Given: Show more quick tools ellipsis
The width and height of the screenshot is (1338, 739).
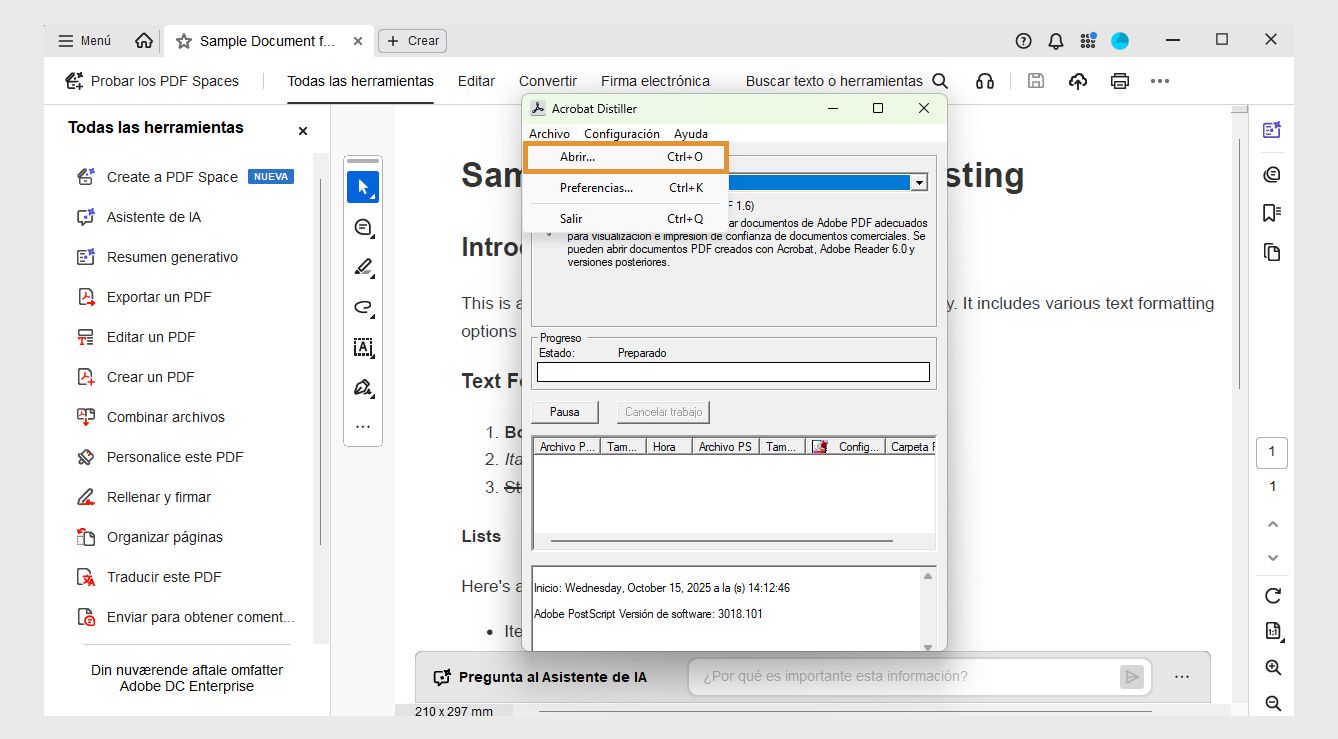Looking at the screenshot, I should tap(363, 427).
